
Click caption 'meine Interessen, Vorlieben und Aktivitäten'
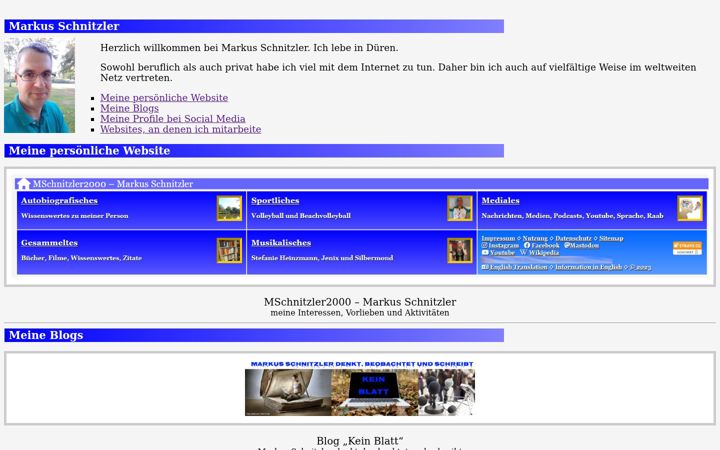coord(360,313)
